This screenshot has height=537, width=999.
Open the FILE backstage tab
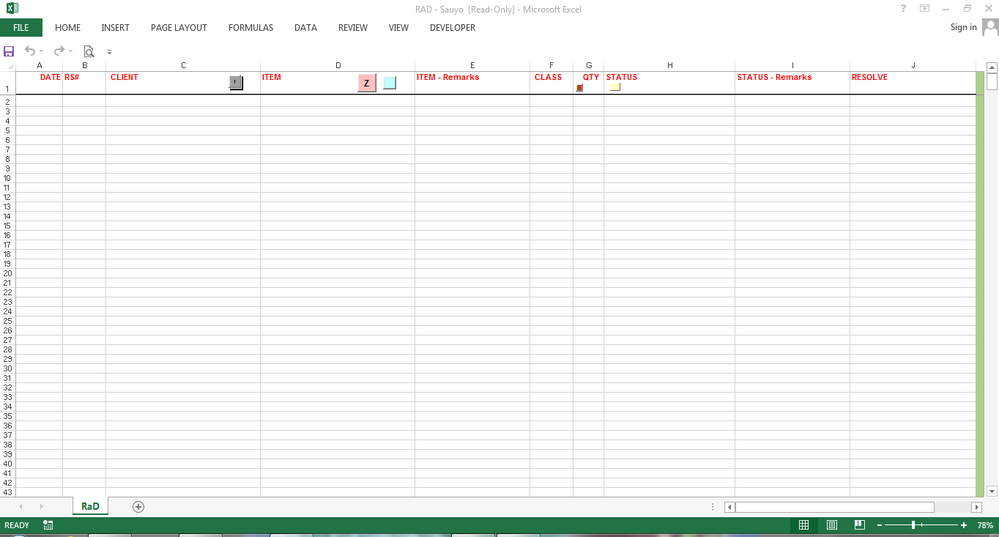pos(21,27)
